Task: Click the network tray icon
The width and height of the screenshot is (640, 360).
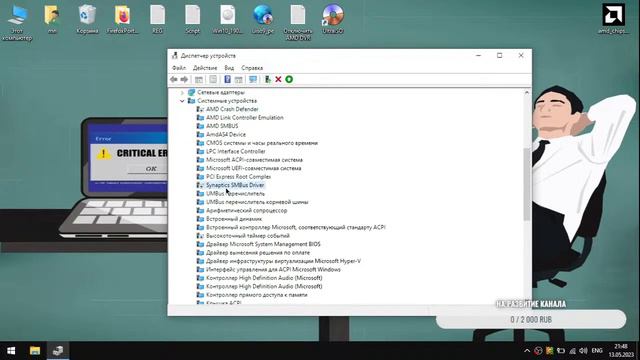Action: point(572,351)
